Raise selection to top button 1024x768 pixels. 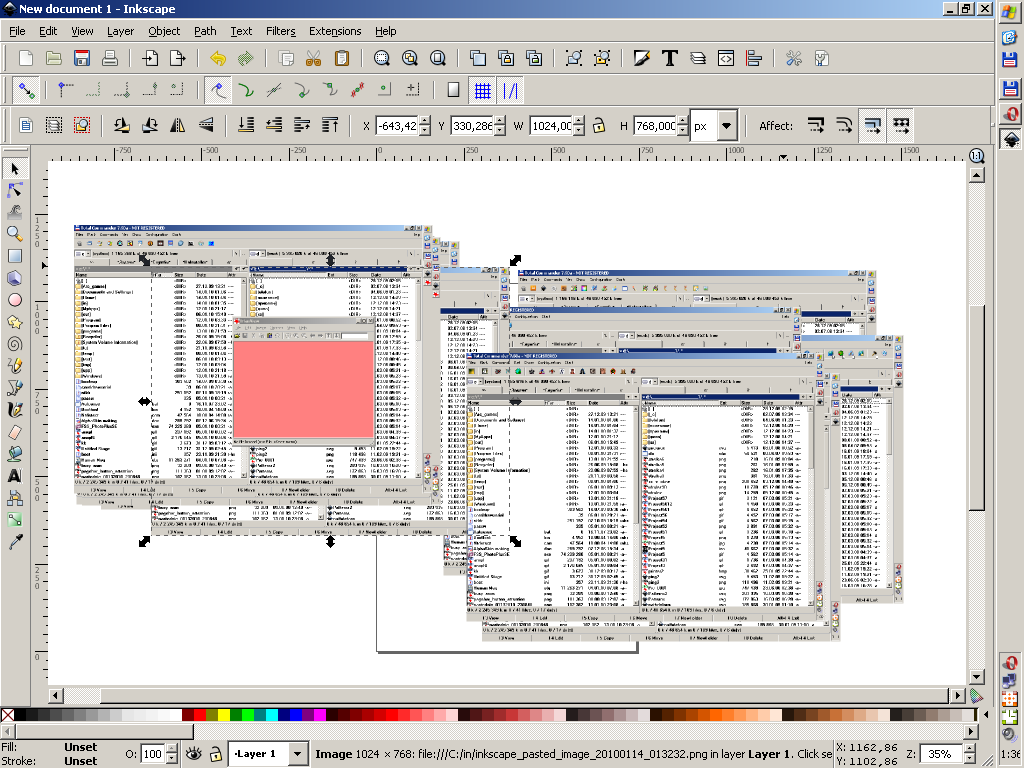point(330,125)
